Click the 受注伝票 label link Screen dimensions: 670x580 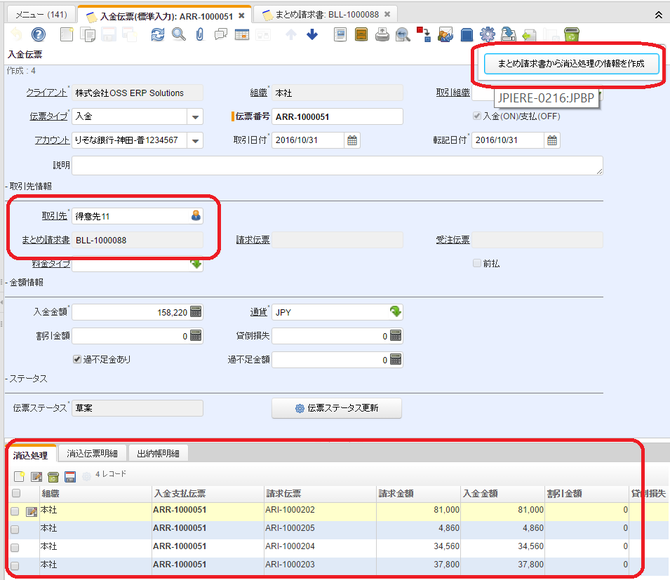pyautogui.click(x=453, y=240)
